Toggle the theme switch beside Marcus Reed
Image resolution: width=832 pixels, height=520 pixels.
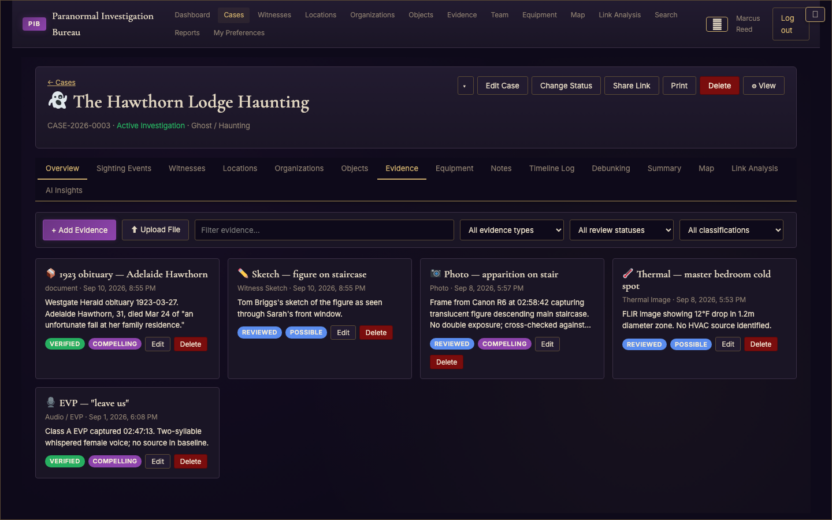716,24
